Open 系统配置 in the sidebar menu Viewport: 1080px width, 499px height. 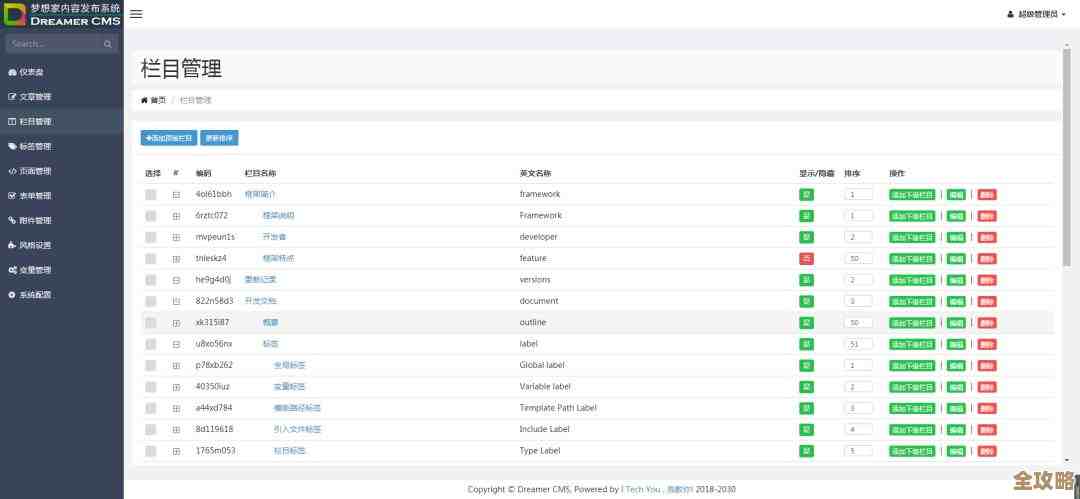click(35, 295)
